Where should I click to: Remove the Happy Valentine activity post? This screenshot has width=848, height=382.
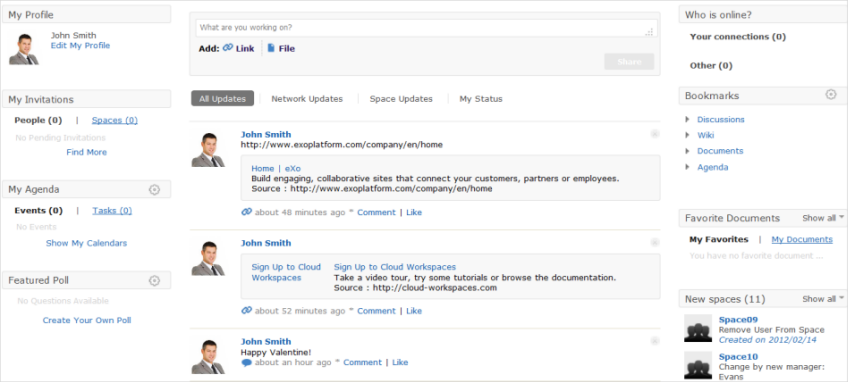point(654,341)
